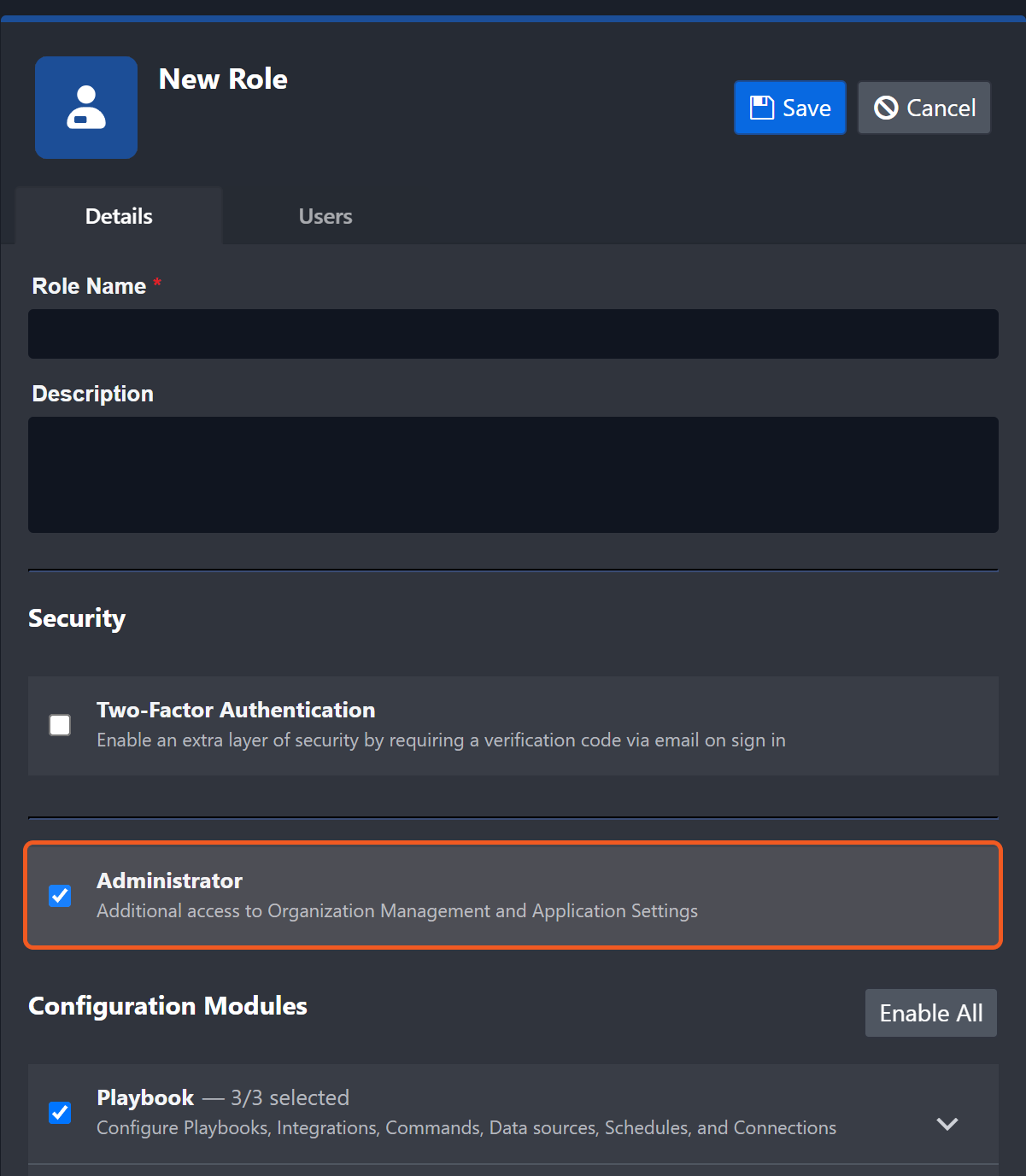Click the floppy disk icon on Save

761,108
